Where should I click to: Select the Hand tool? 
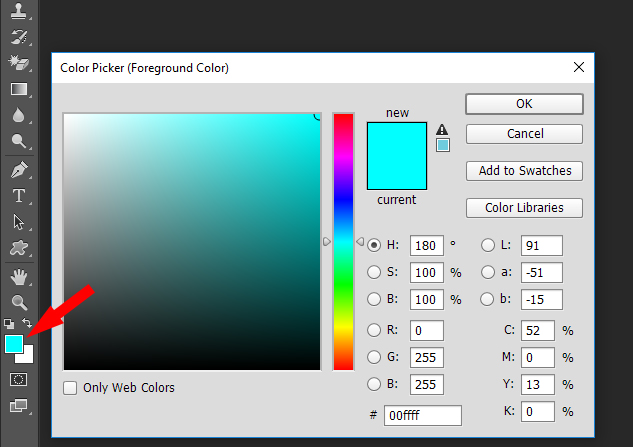coord(18,276)
